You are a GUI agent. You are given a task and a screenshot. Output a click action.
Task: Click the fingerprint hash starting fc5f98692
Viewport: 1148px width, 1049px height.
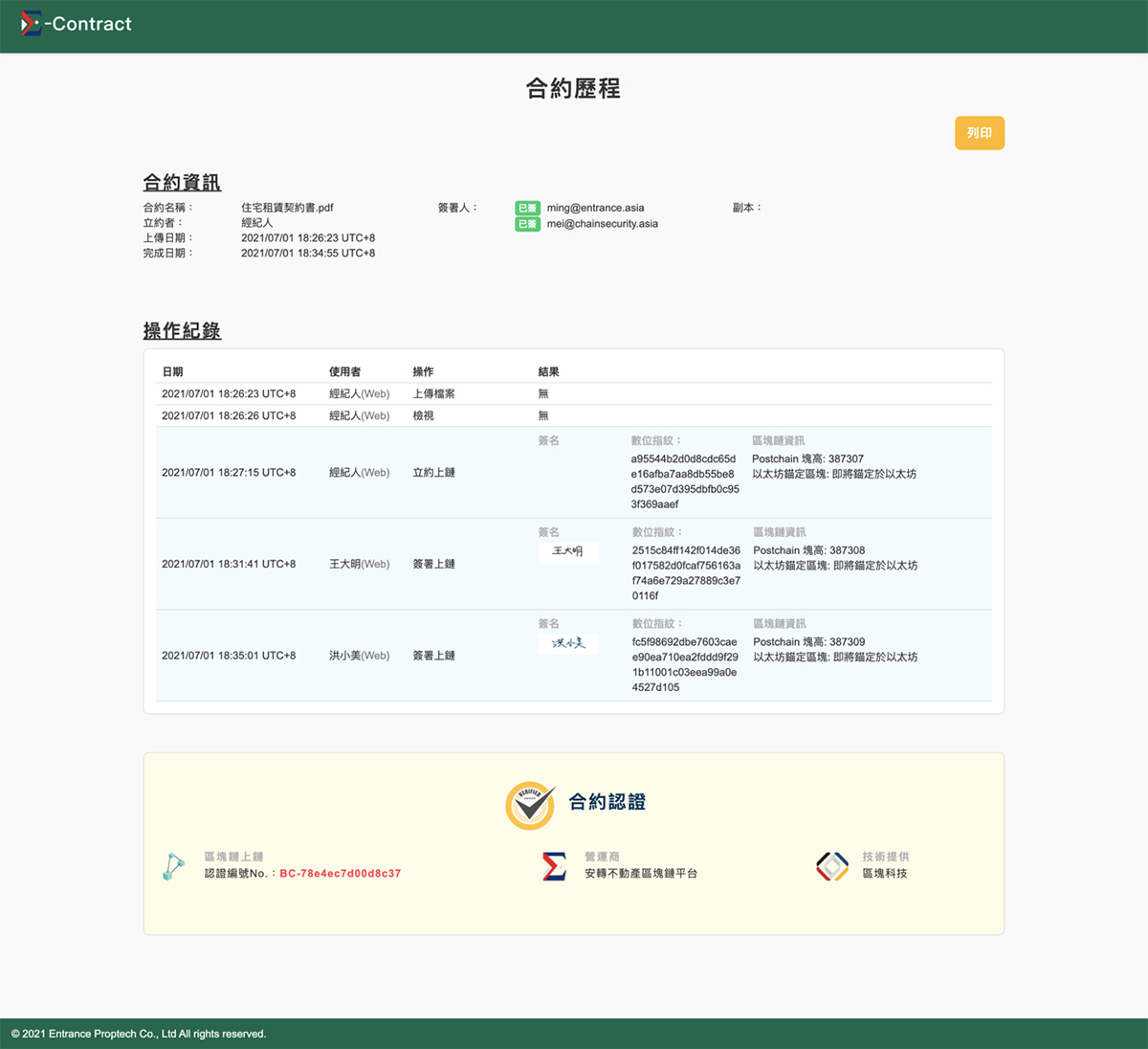(685, 664)
